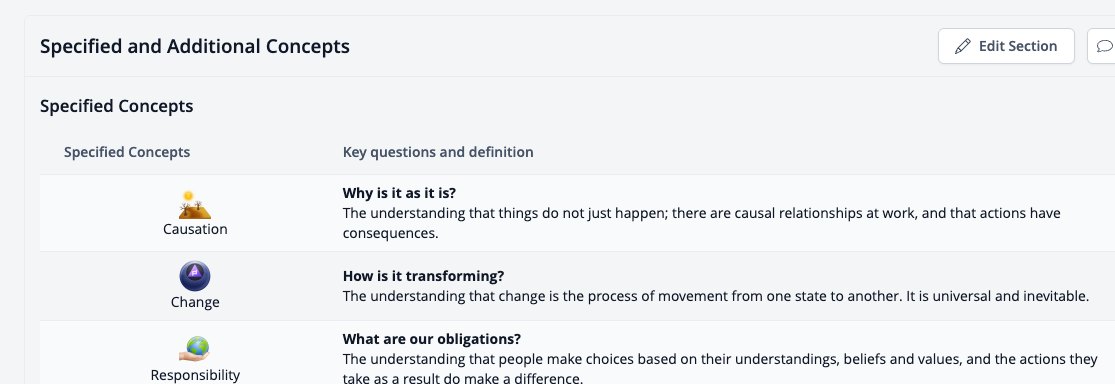Click the 'What are our obligations?' question

(x=432, y=339)
